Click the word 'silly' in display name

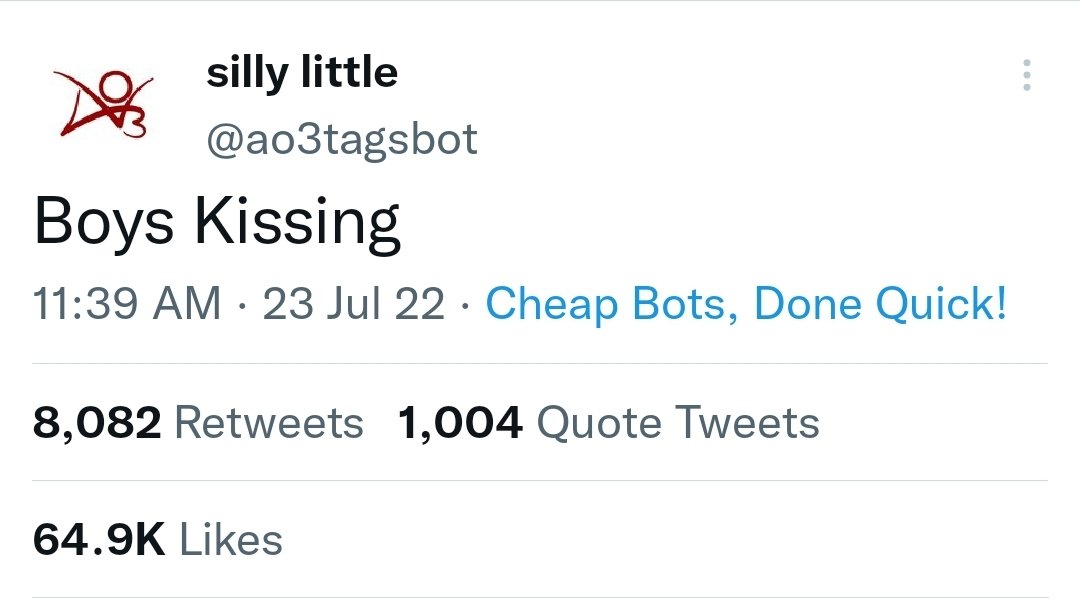click(247, 74)
